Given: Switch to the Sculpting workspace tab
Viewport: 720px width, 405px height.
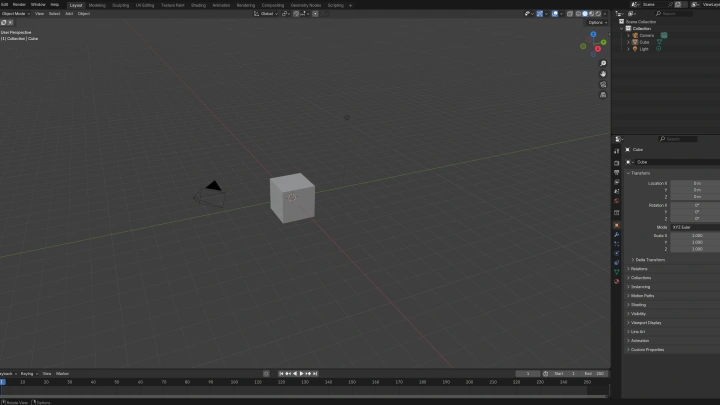Looking at the screenshot, I should click(121, 6).
